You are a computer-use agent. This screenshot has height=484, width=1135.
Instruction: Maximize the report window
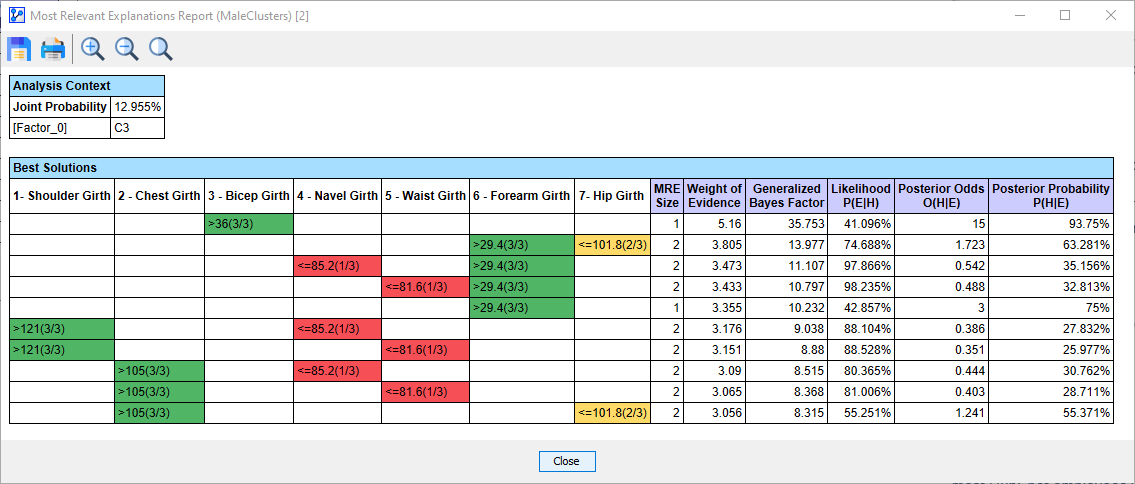tap(1065, 15)
